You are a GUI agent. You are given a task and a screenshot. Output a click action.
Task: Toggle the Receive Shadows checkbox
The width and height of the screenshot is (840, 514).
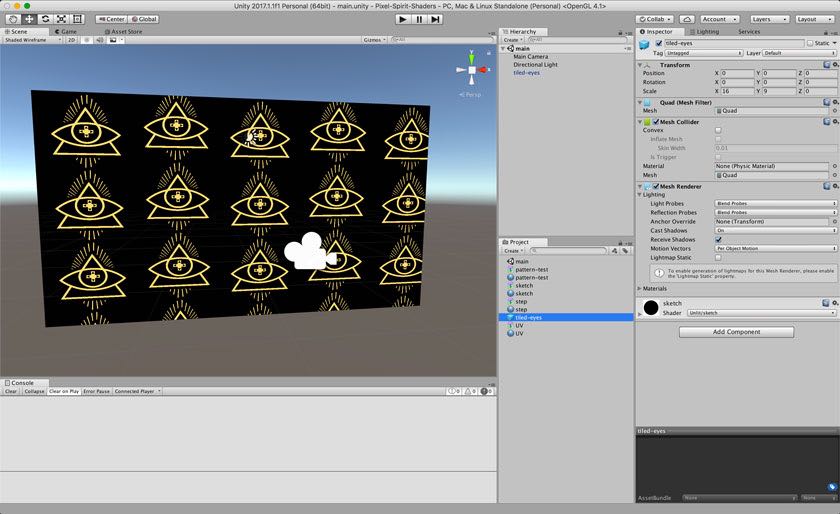[718, 240]
